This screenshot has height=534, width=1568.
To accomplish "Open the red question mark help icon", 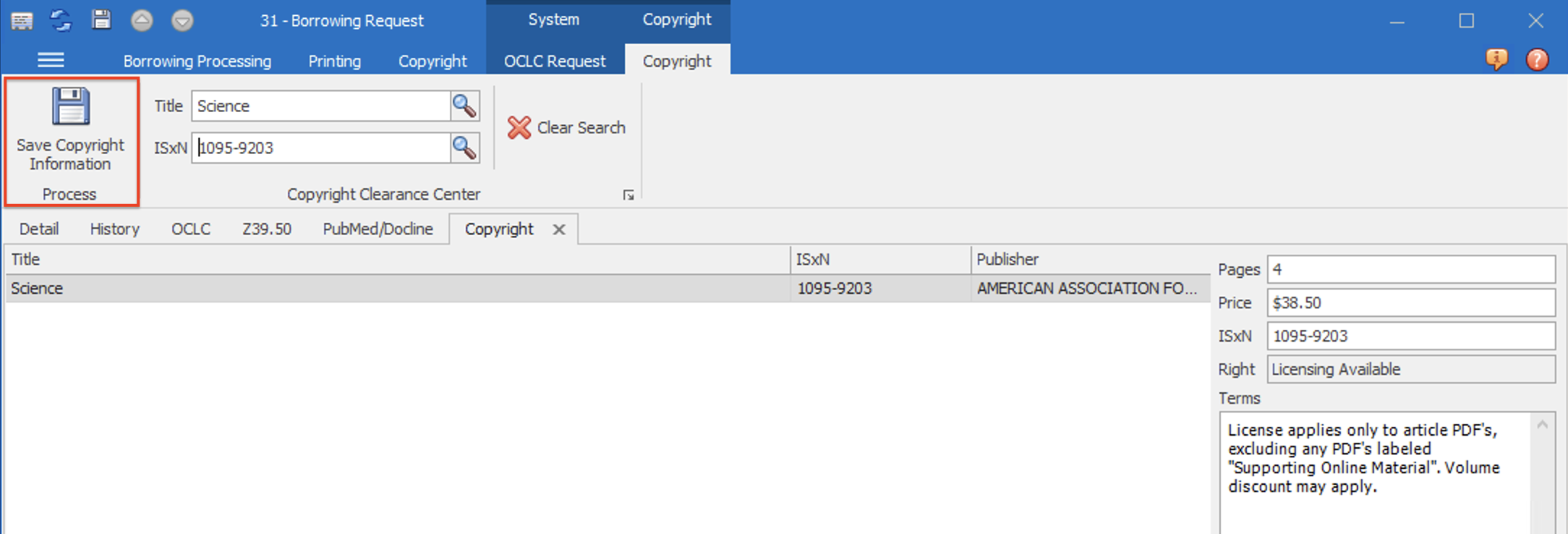I will coord(1537,59).
